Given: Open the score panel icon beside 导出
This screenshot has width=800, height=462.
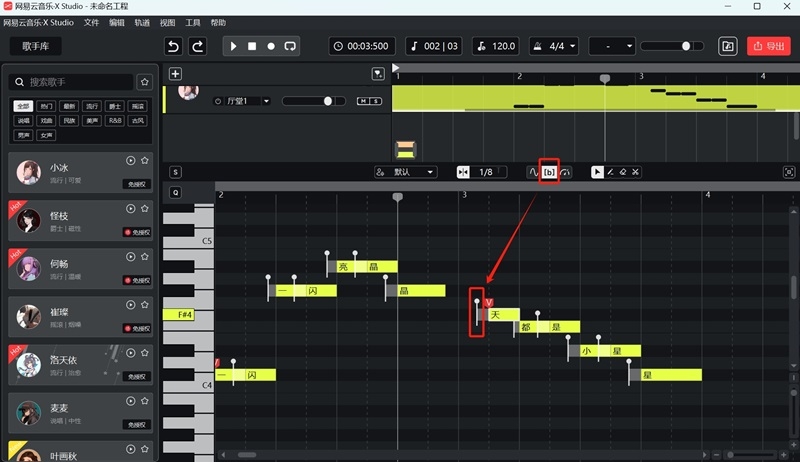Looking at the screenshot, I should click(728, 46).
